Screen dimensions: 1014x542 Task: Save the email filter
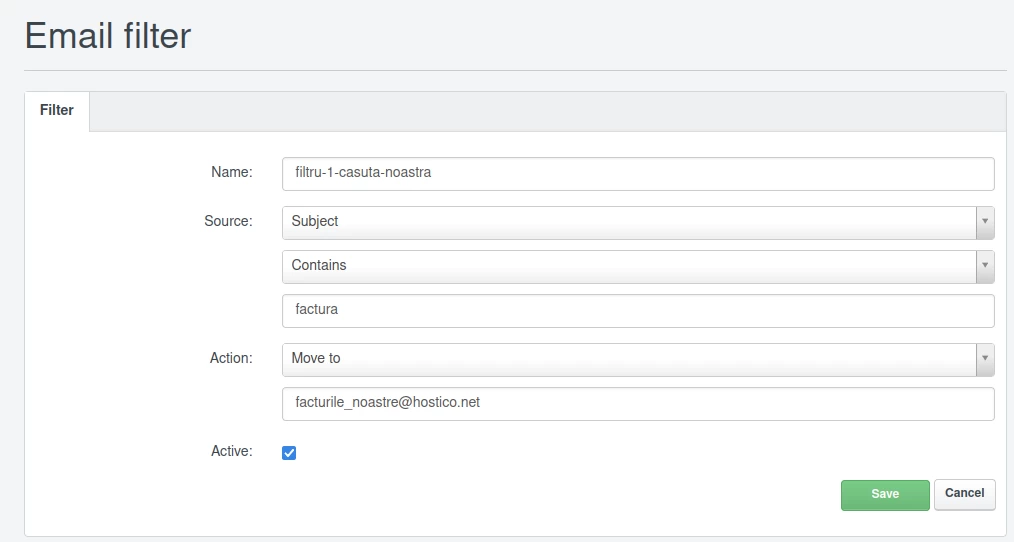click(885, 494)
